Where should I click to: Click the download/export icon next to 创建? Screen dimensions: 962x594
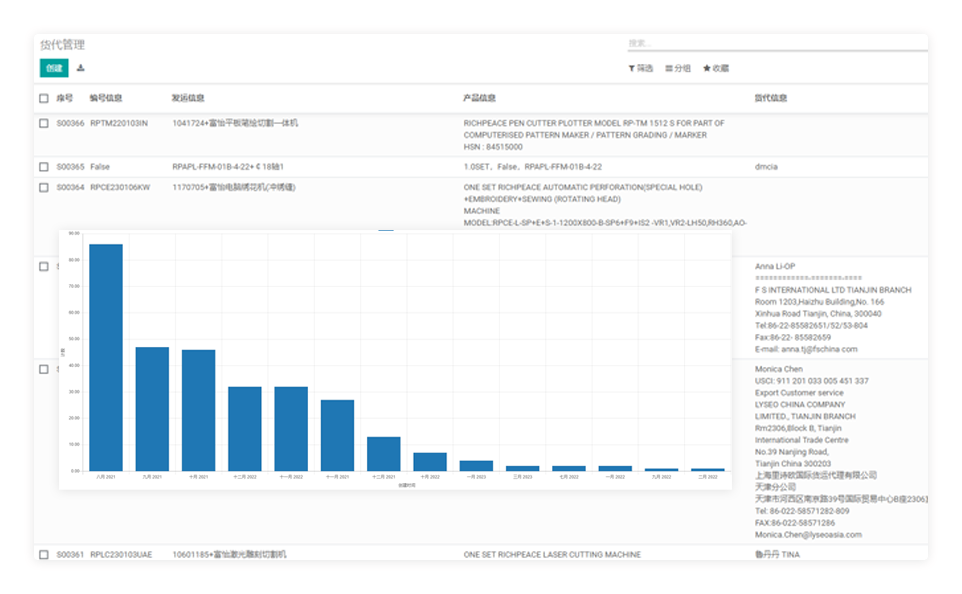click(x=81, y=68)
